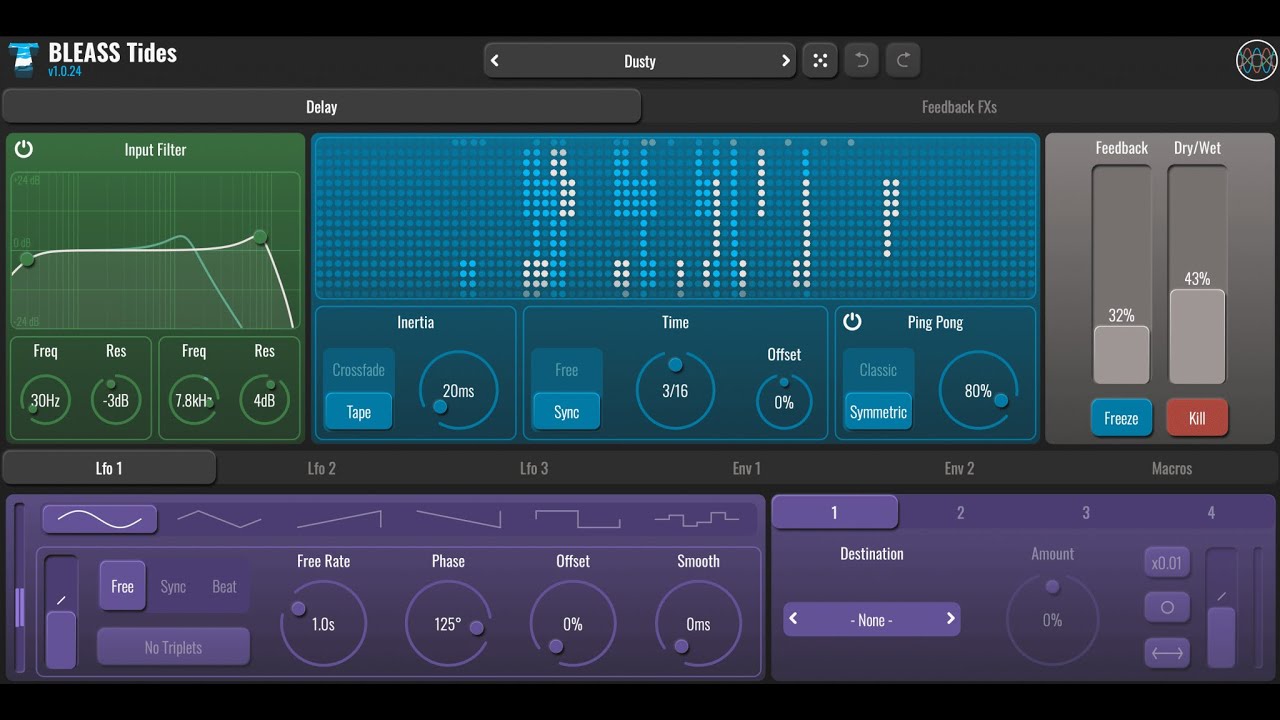Screen dimensions: 1280x720
Task: Select the square LFO waveform
Action: 578,519
